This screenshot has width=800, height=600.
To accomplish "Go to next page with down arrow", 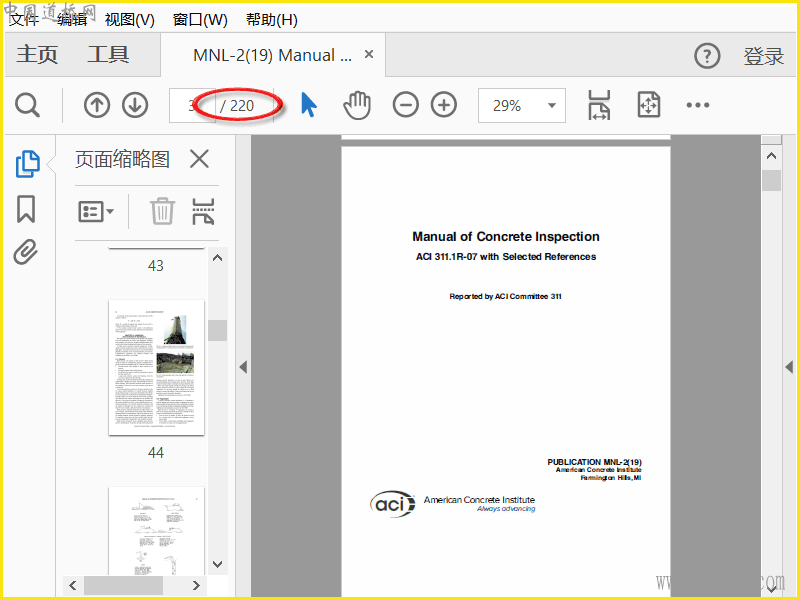I will click(x=135, y=105).
